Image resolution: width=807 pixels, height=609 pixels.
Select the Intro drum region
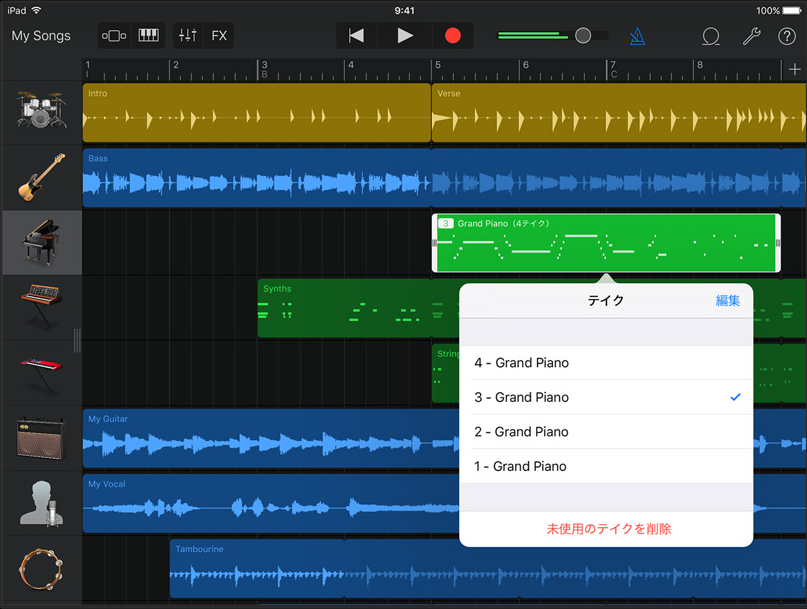256,112
